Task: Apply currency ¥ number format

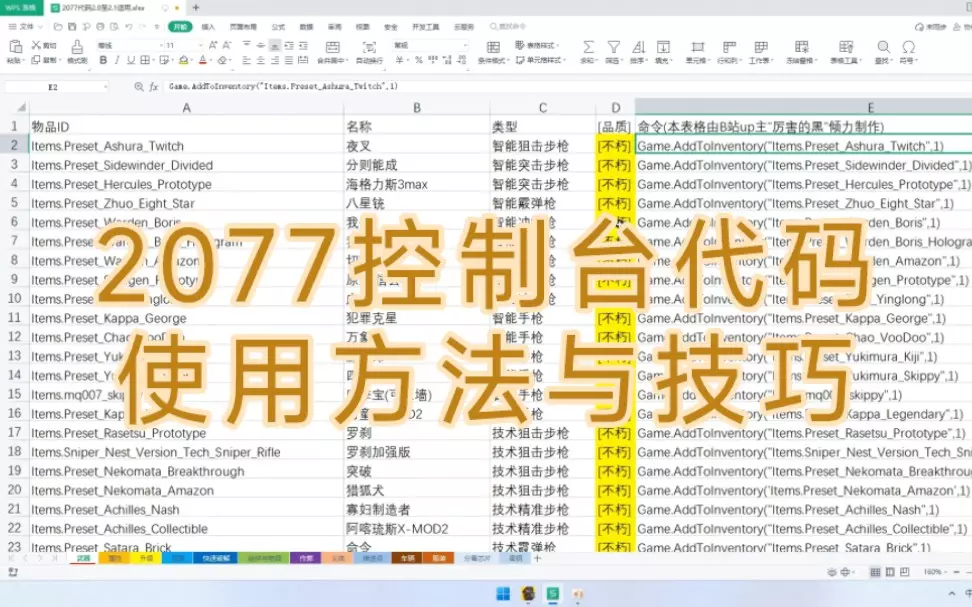Action: click(400, 60)
